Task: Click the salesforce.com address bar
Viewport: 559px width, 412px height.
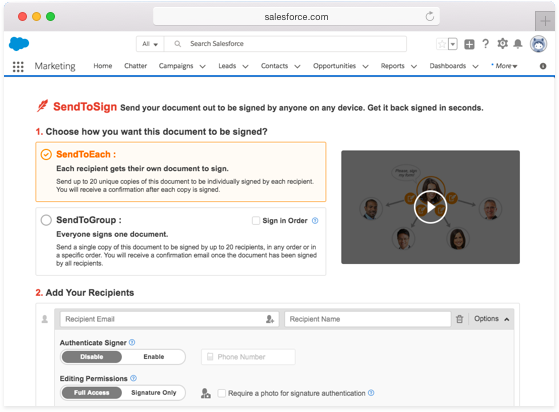Action: (x=296, y=16)
